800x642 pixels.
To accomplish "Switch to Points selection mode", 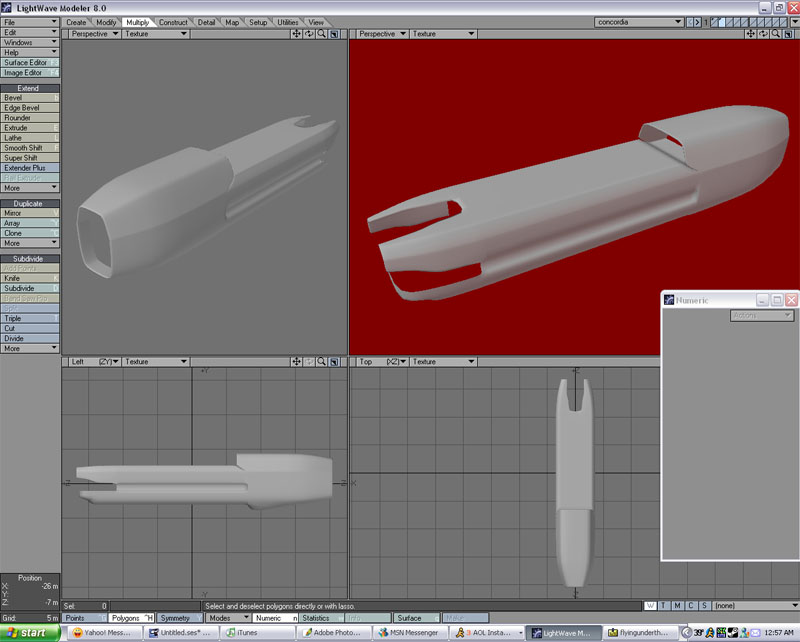I will [80, 618].
